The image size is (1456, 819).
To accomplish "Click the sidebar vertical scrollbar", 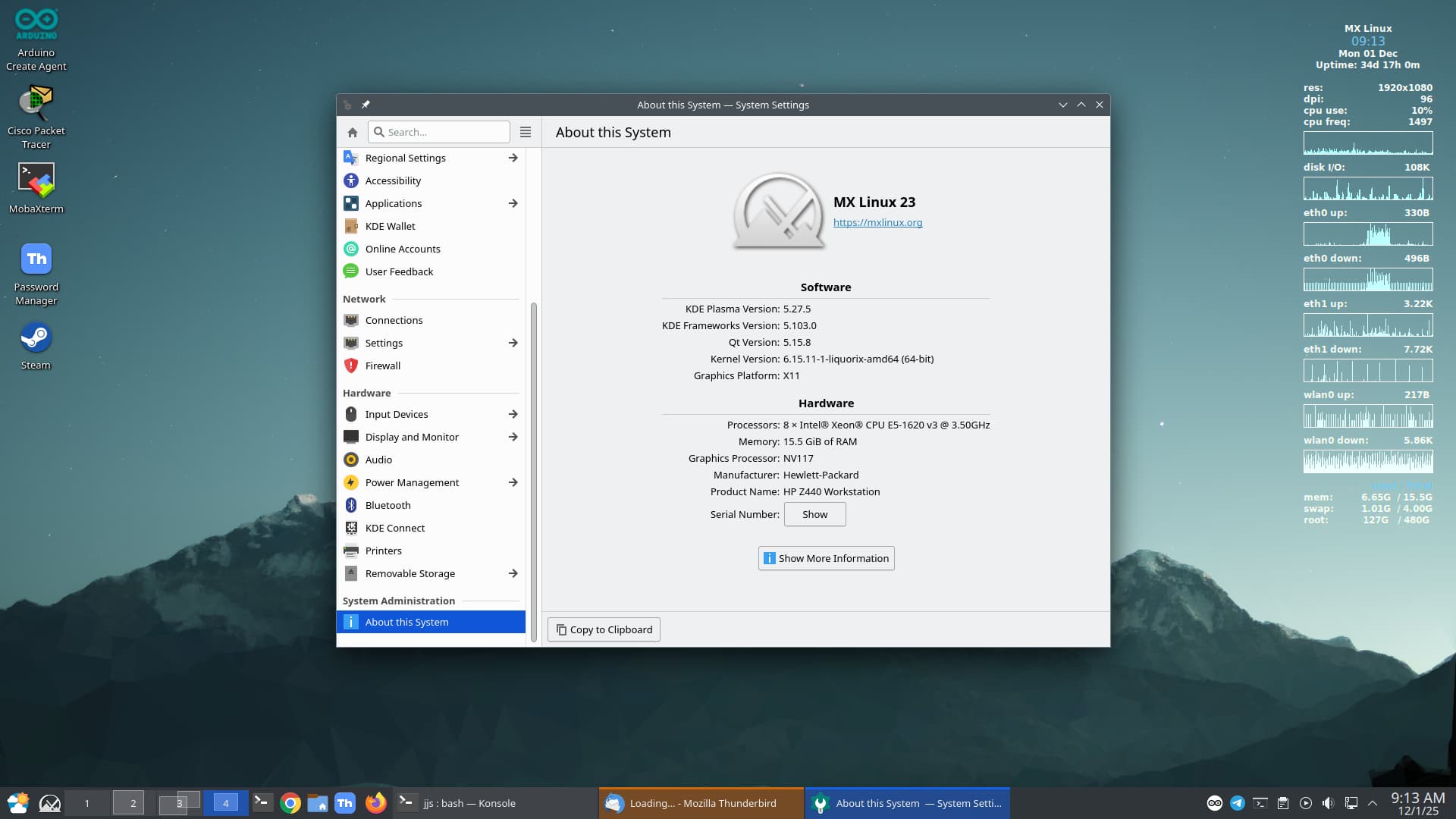I will coord(534,470).
